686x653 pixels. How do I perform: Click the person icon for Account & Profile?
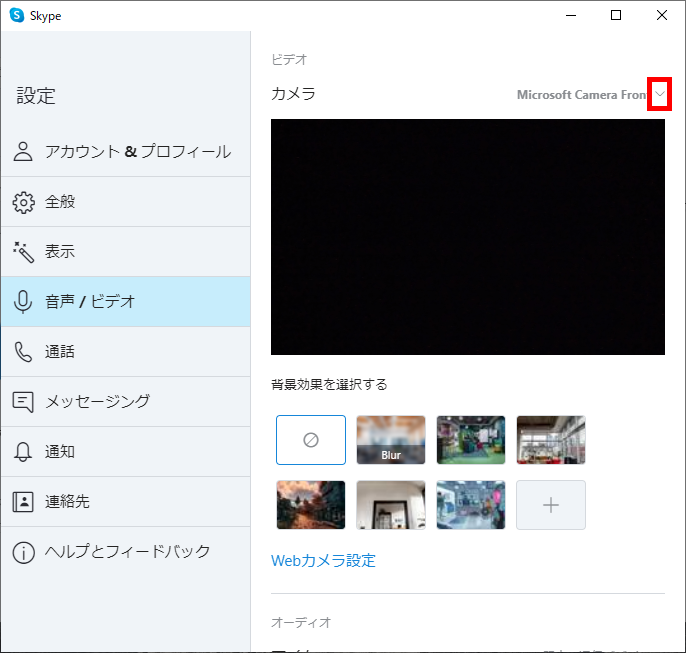click(x=23, y=151)
